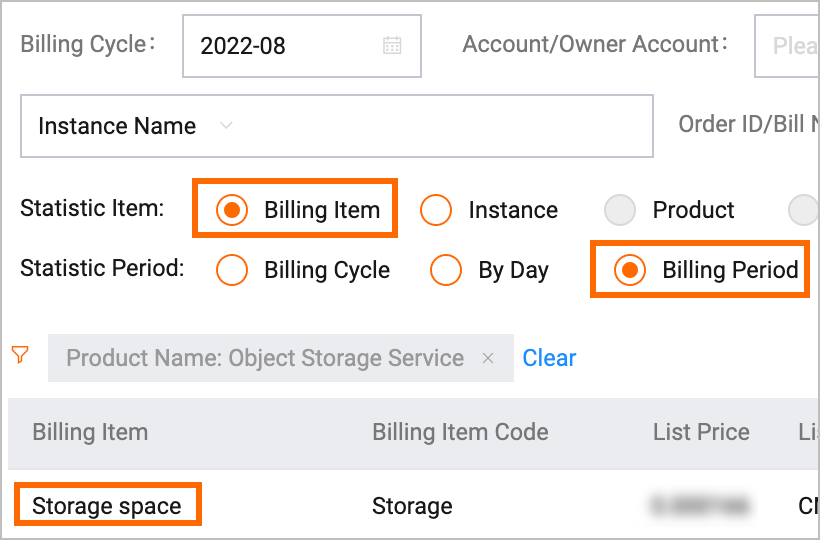The width and height of the screenshot is (820, 540).
Task: Click Clear to reset filters
Action: point(549,358)
